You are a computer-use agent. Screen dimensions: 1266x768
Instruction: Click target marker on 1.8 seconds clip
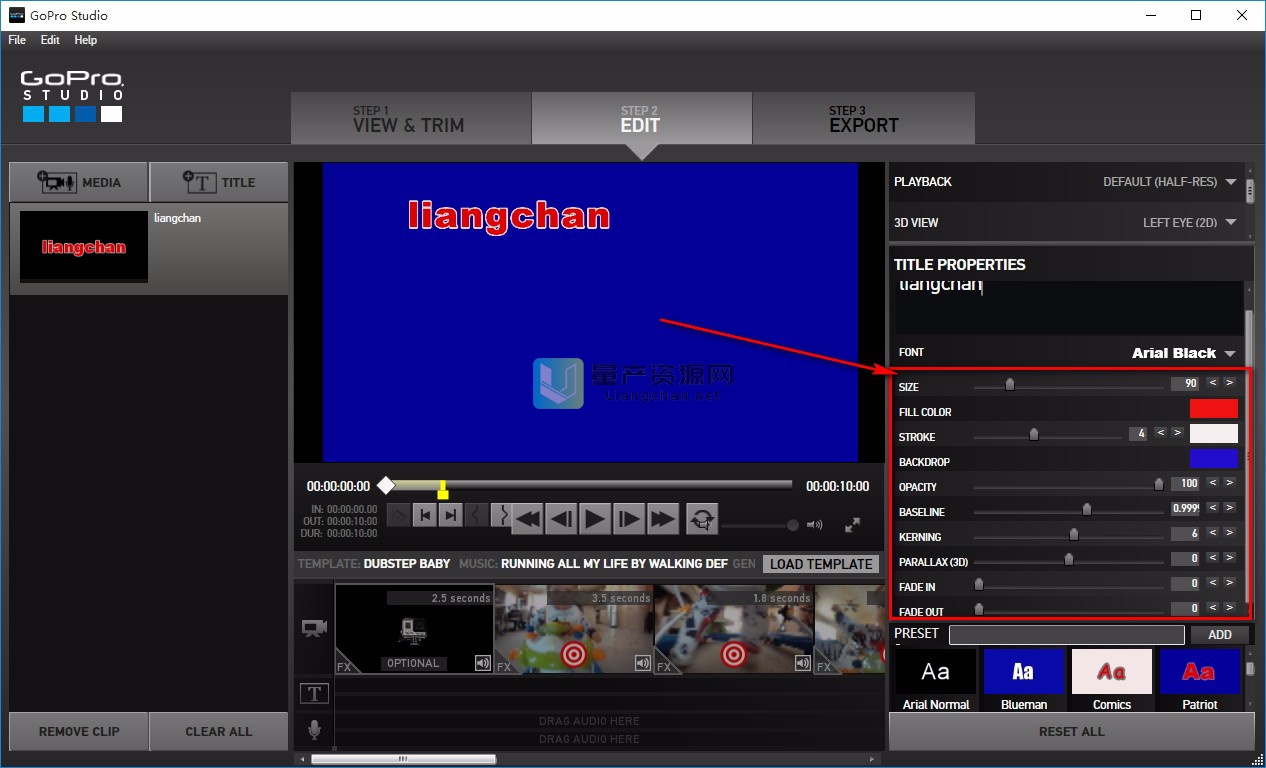tap(733, 654)
